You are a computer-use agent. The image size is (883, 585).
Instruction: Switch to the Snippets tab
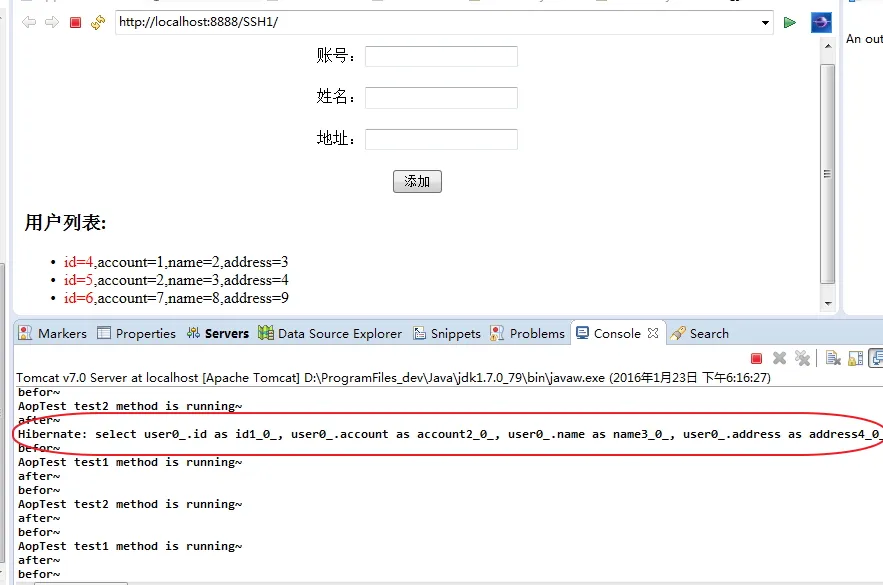pos(447,333)
